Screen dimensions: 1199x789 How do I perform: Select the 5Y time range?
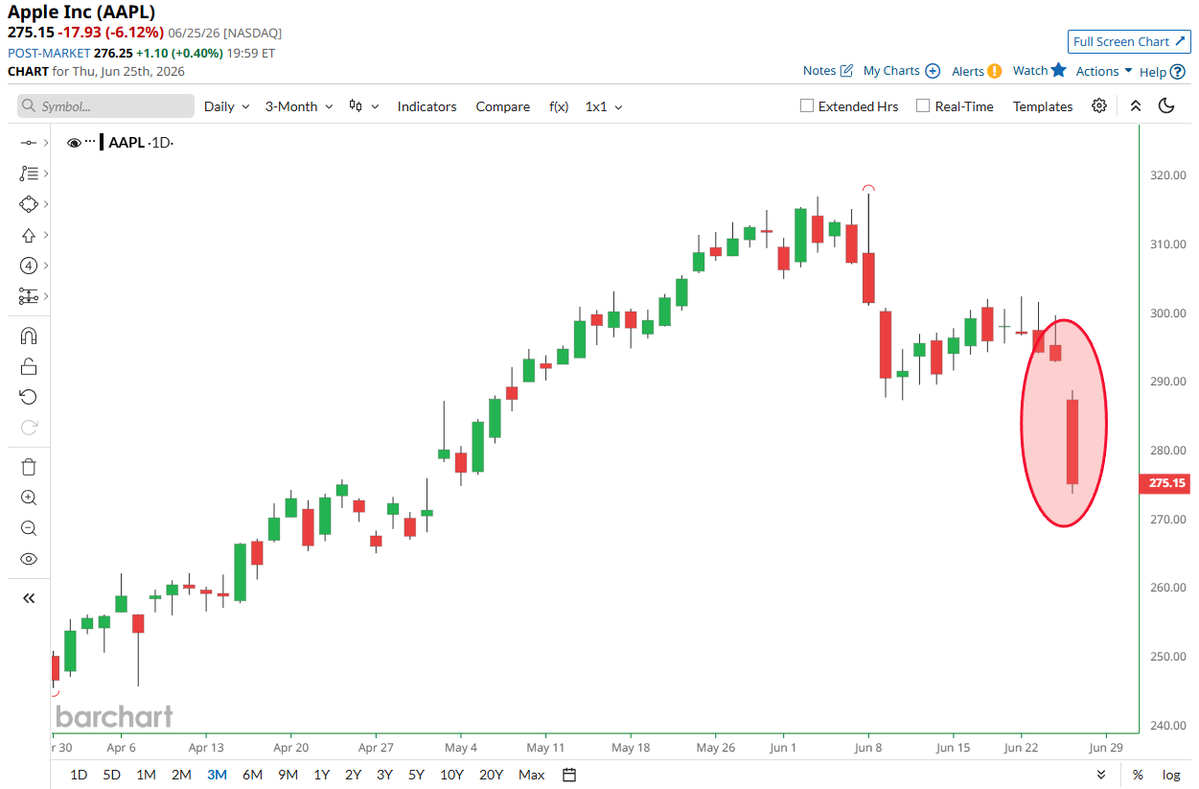[416, 774]
